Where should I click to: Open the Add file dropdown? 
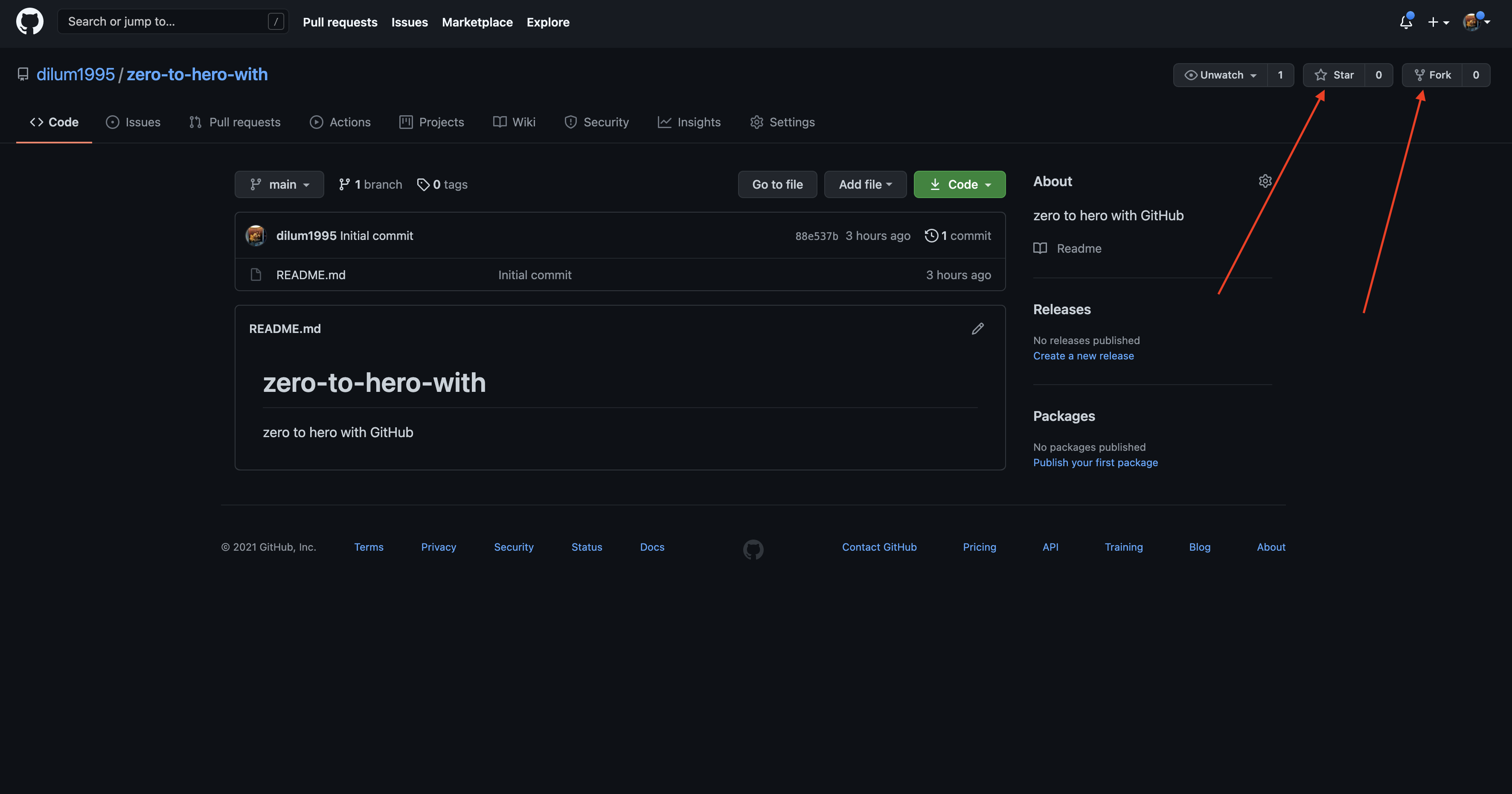[865, 184]
